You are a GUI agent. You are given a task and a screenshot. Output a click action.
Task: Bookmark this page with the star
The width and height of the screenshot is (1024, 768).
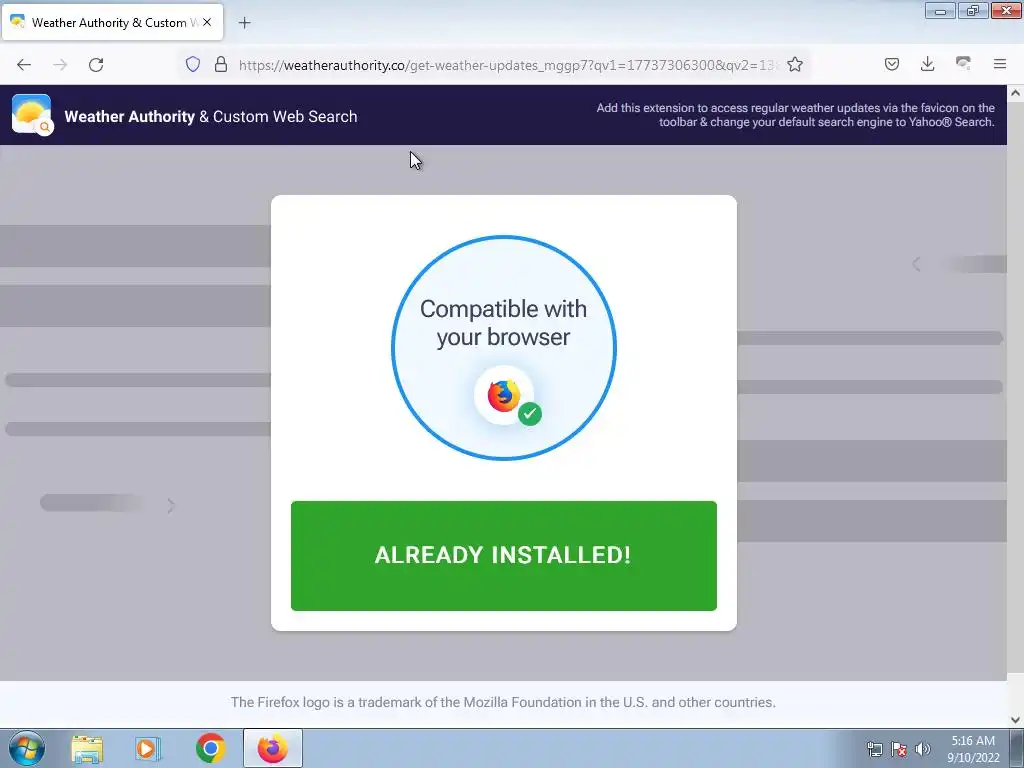pyautogui.click(x=795, y=64)
